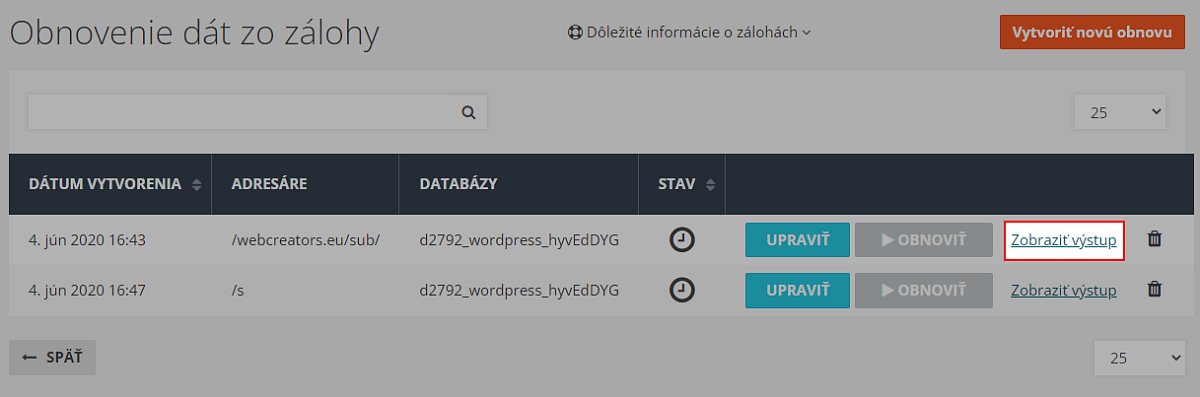
Task: Open Zobraziť výstup link in second row
Action: point(1064,290)
